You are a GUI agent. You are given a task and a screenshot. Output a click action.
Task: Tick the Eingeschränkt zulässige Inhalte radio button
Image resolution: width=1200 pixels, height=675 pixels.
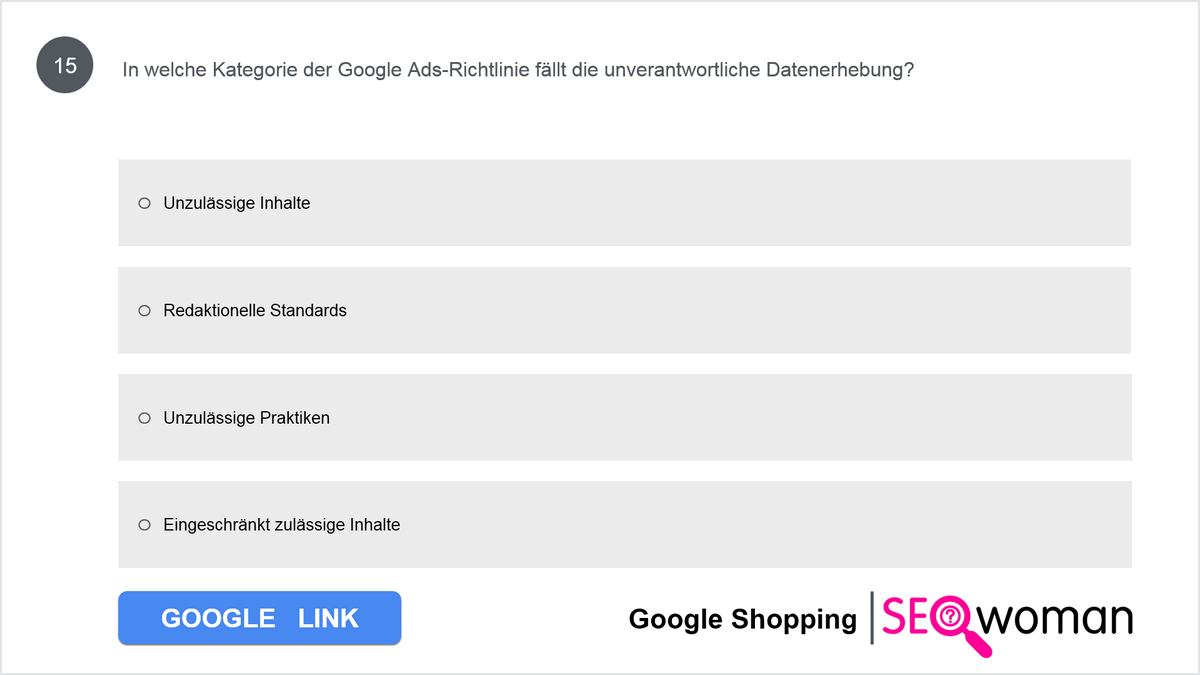pyautogui.click(x=144, y=524)
